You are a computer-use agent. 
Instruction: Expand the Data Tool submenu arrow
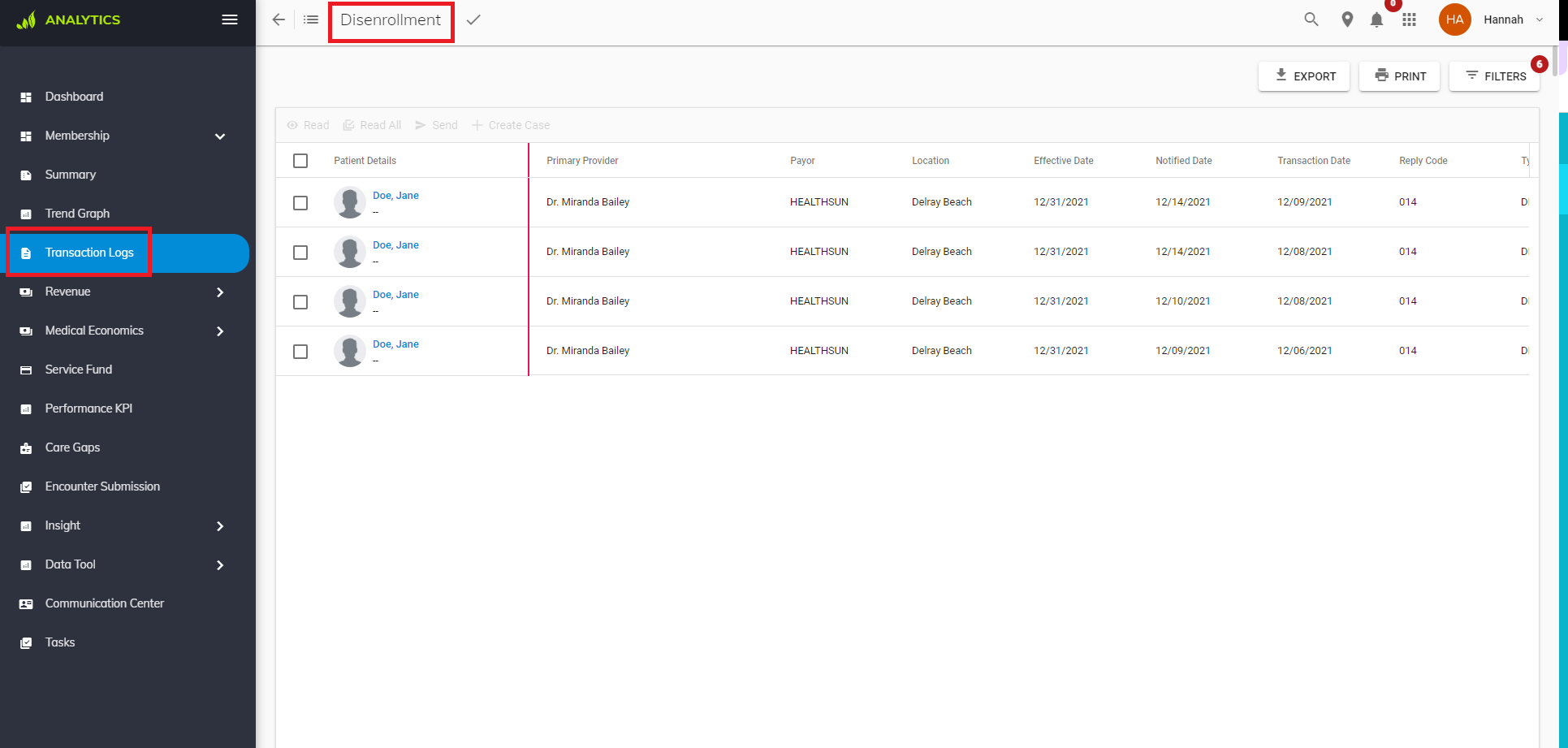(220, 565)
